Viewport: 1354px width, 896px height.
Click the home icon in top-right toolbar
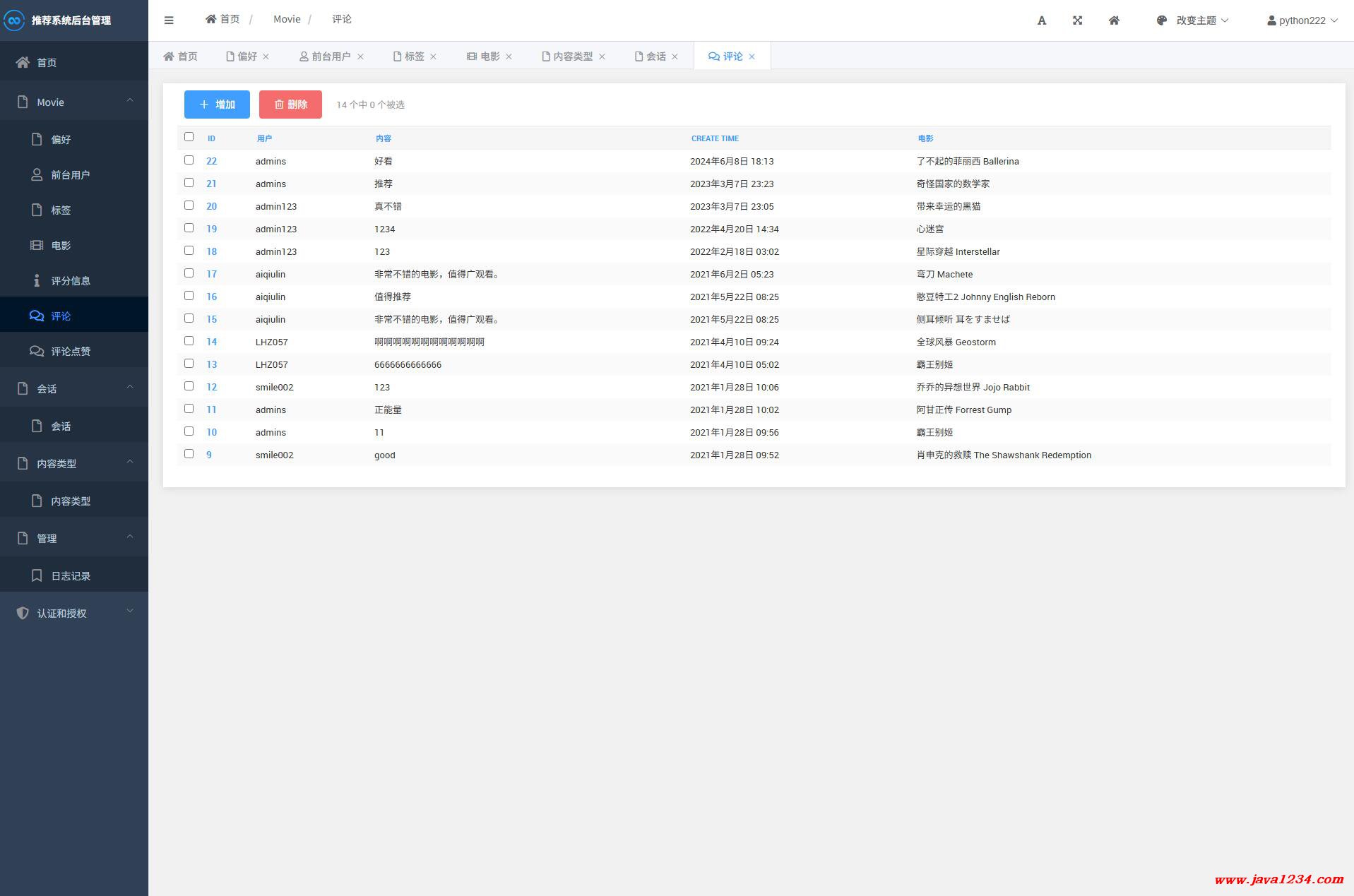(1114, 20)
